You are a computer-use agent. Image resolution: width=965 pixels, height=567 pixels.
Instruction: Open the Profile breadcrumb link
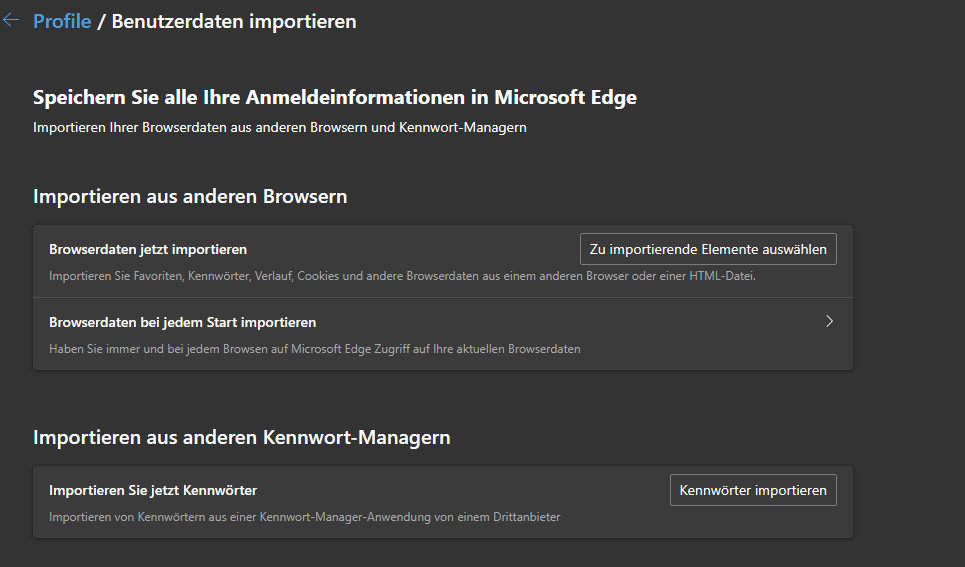pyautogui.click(x=62, y=21)
